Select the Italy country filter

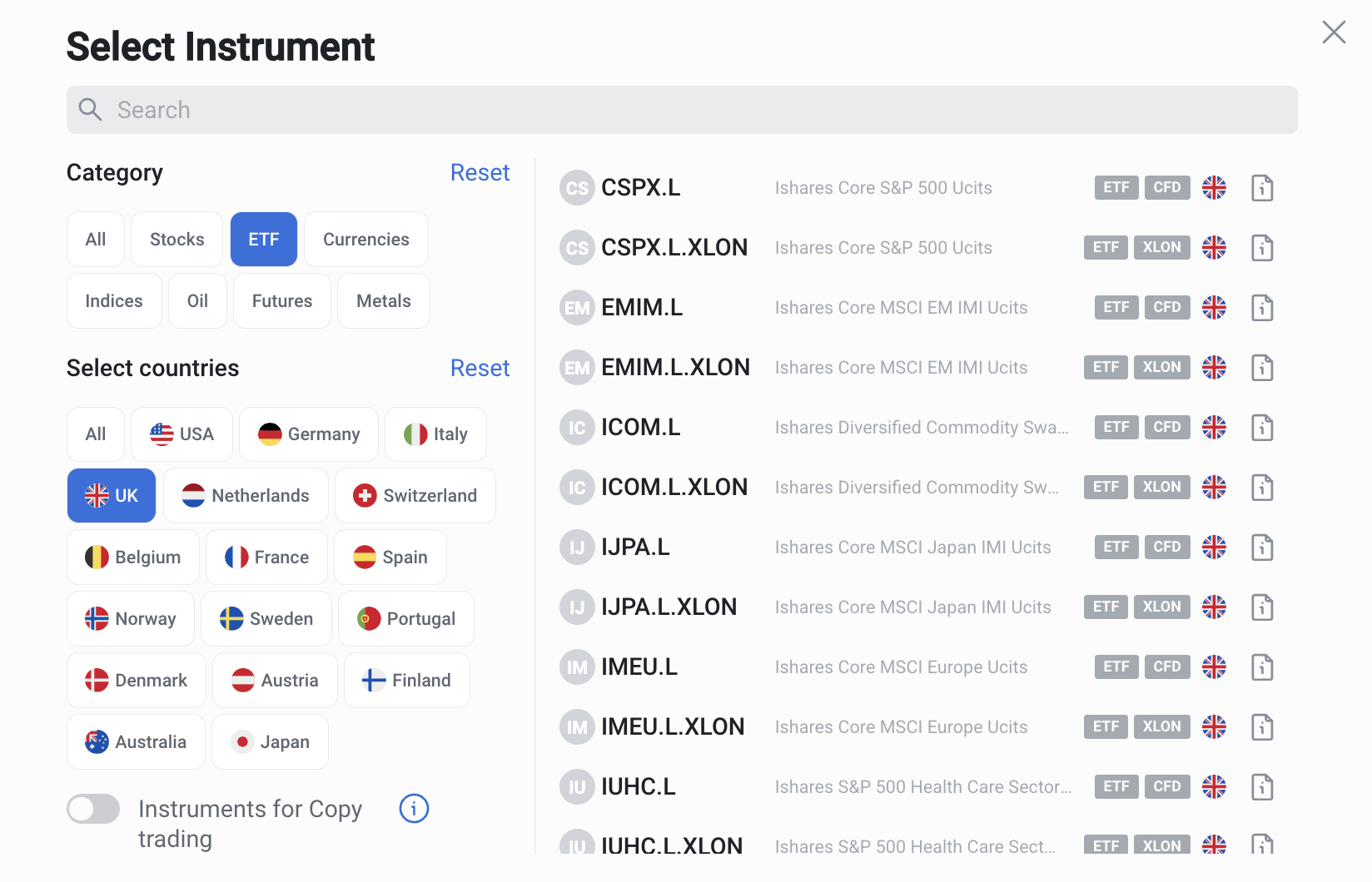(435, 434)
